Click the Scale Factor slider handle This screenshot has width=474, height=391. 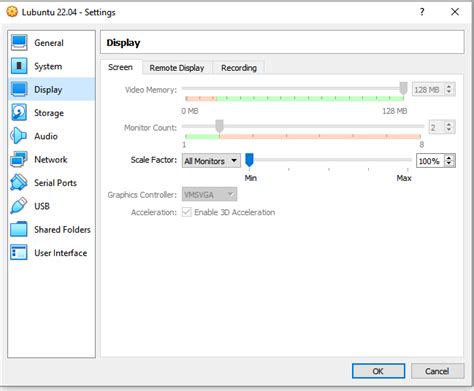tap(249, 160)
